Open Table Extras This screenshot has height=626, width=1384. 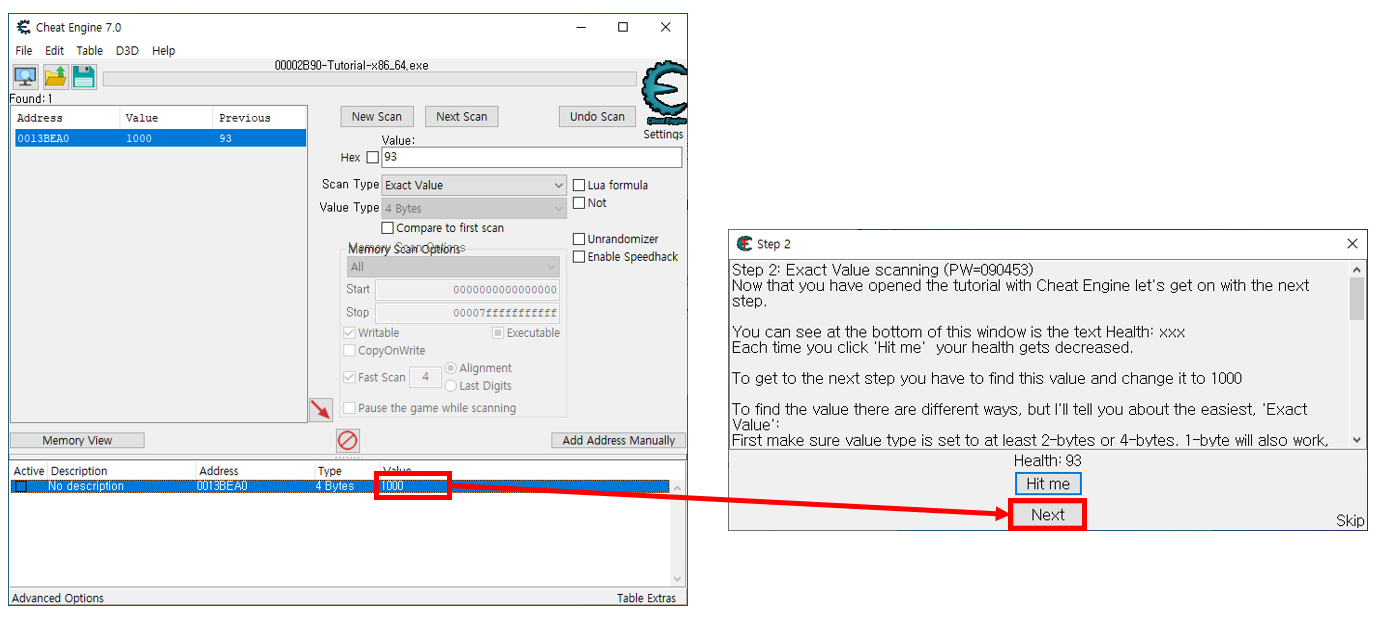pos(646,598)
